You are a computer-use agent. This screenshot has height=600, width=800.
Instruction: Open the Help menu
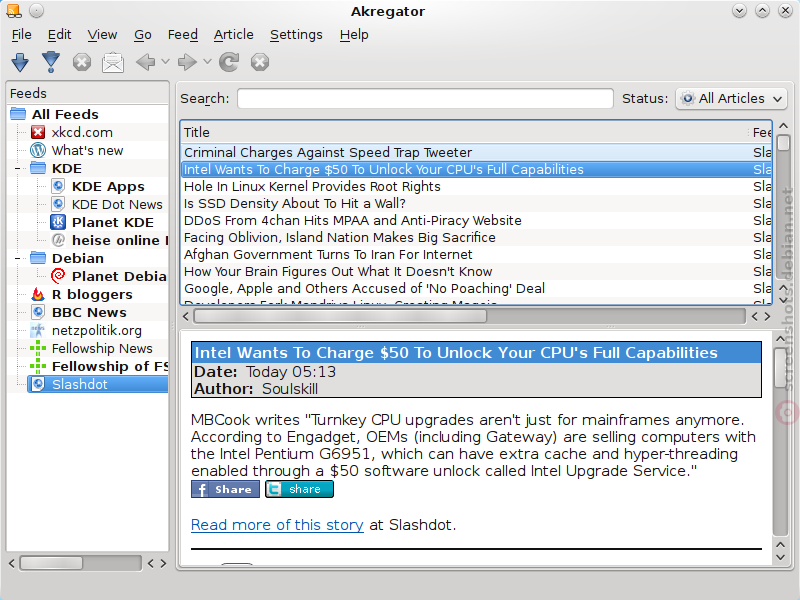(x=354, y=35)
